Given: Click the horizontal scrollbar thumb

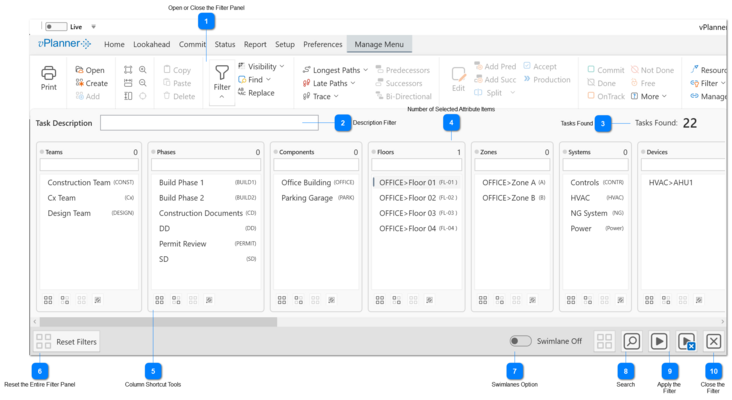Looking at the screenshot, I should pyautogui.click(x=158, y=322).
